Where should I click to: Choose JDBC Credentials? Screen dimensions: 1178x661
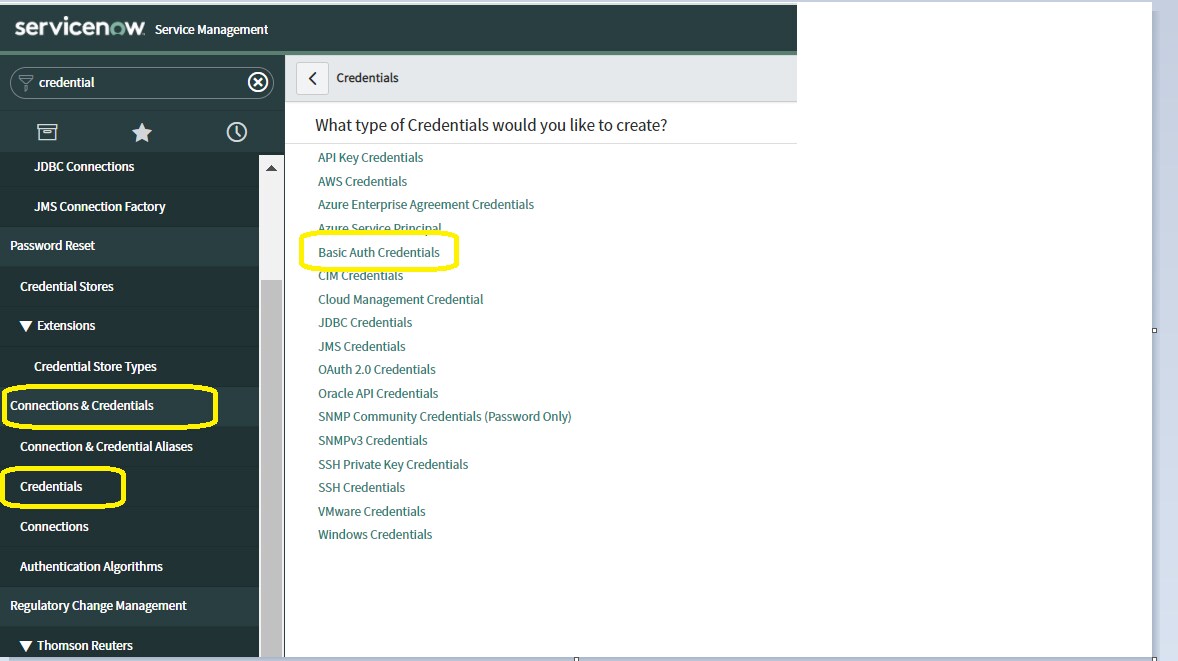coord(365,322)
